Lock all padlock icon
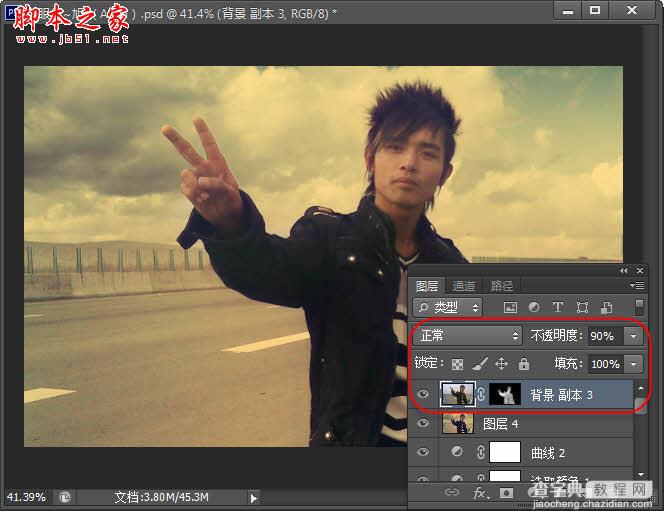Viewport: 664px width, 511px height. (523, 364)
